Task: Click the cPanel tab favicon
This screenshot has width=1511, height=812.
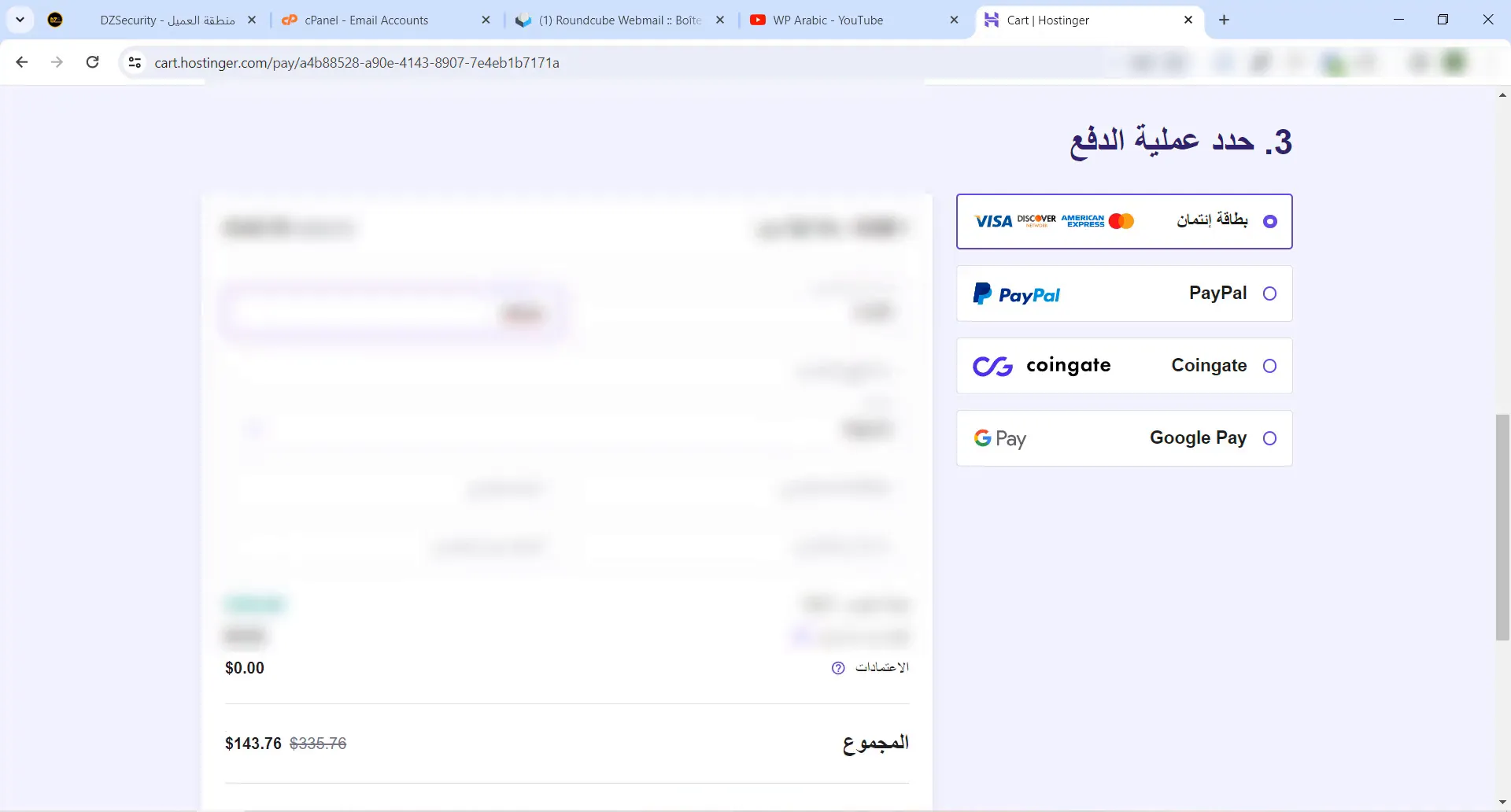Action: pyautogui.click(x=290, y=20)
